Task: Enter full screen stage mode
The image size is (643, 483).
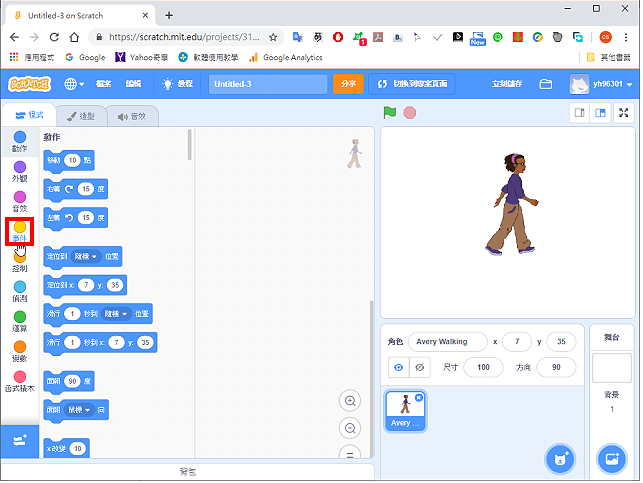Action: point(624,113)
